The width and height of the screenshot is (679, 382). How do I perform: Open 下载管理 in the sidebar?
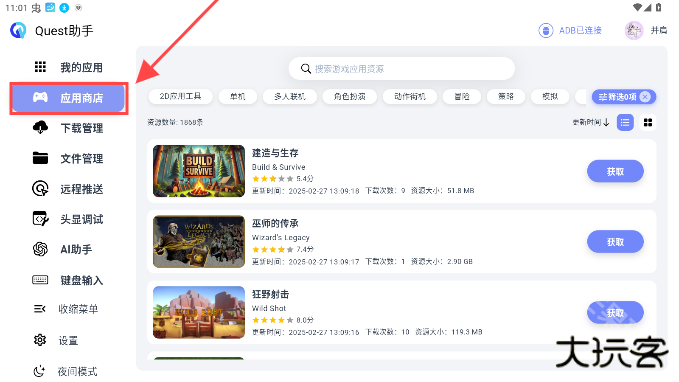68,128
